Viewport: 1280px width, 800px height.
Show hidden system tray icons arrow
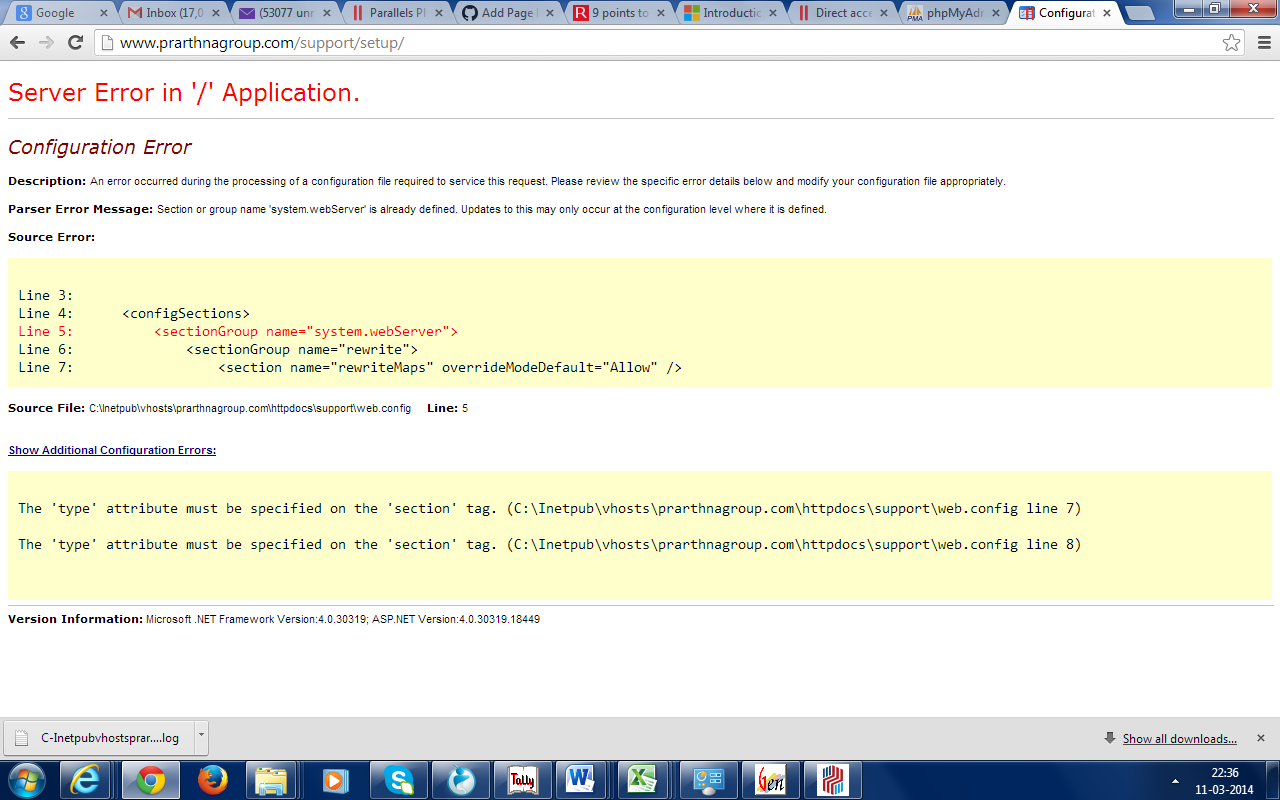pos(1175,780)
